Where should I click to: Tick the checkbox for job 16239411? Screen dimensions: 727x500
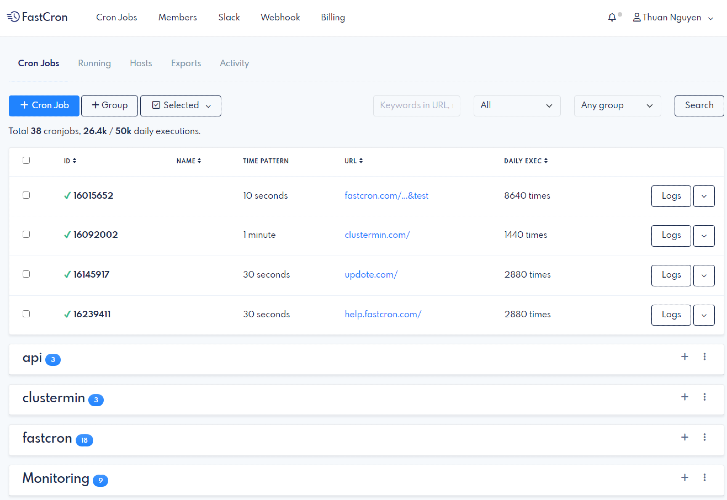[x=26, y=314]
